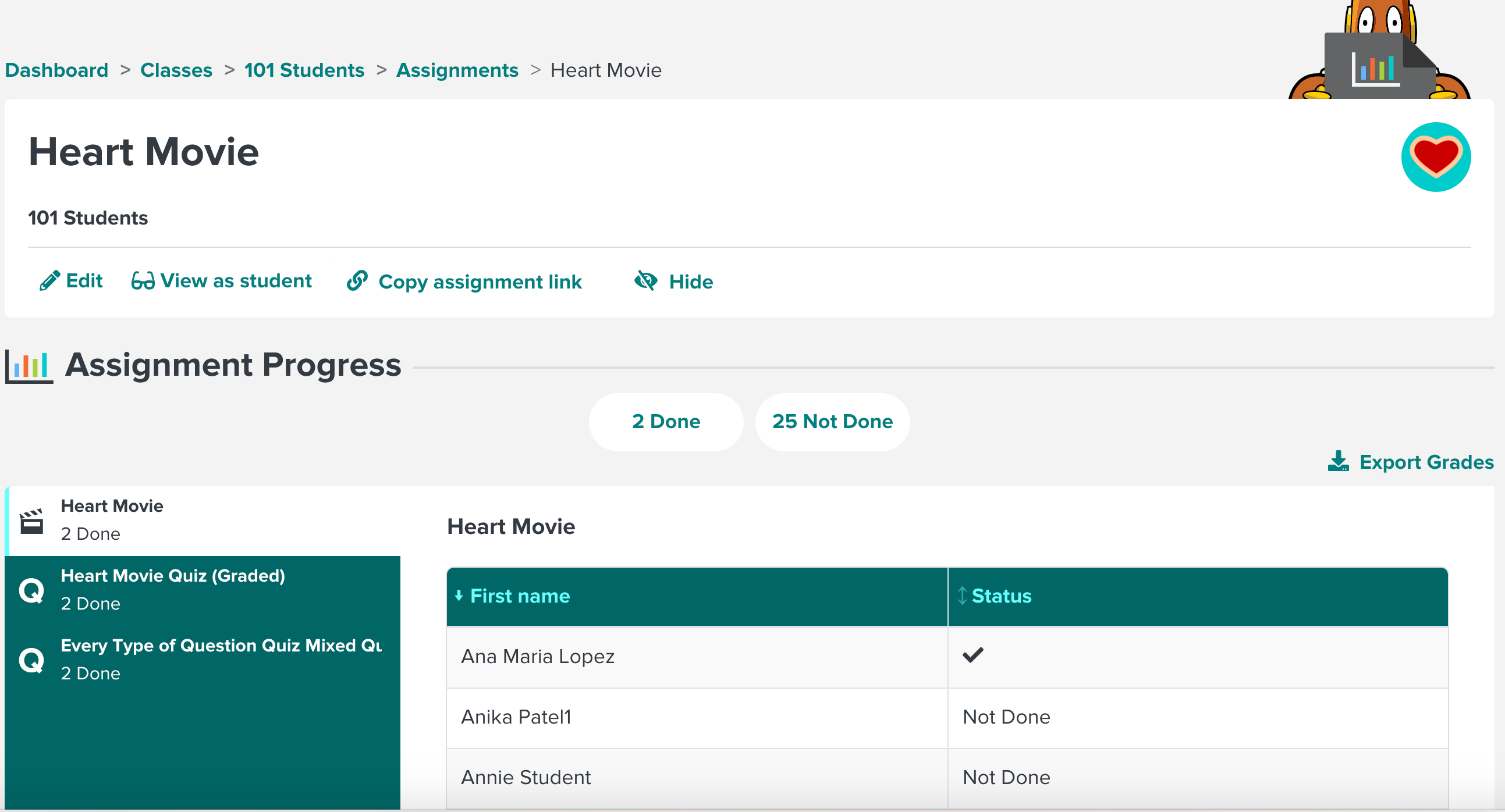Toggle the 2 Done filter pill
Image resolution: width=1505 pixels, height=812 pixels.
[665, 422]
